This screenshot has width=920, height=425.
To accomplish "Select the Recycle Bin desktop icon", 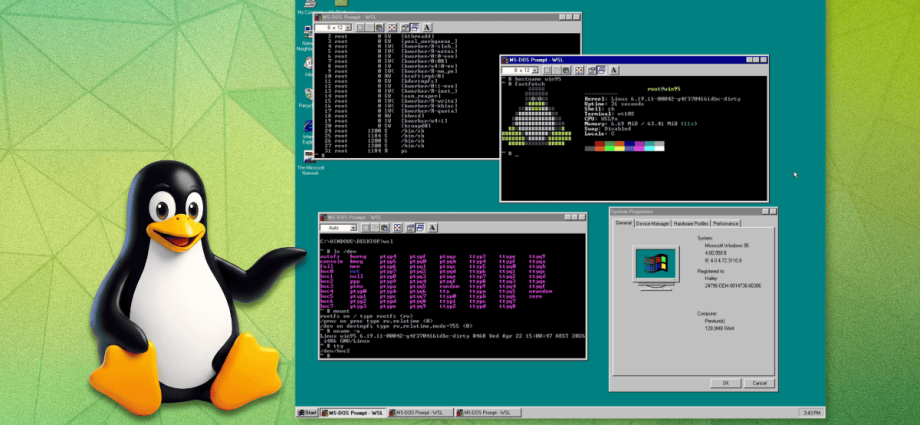I will pos(306,97).
